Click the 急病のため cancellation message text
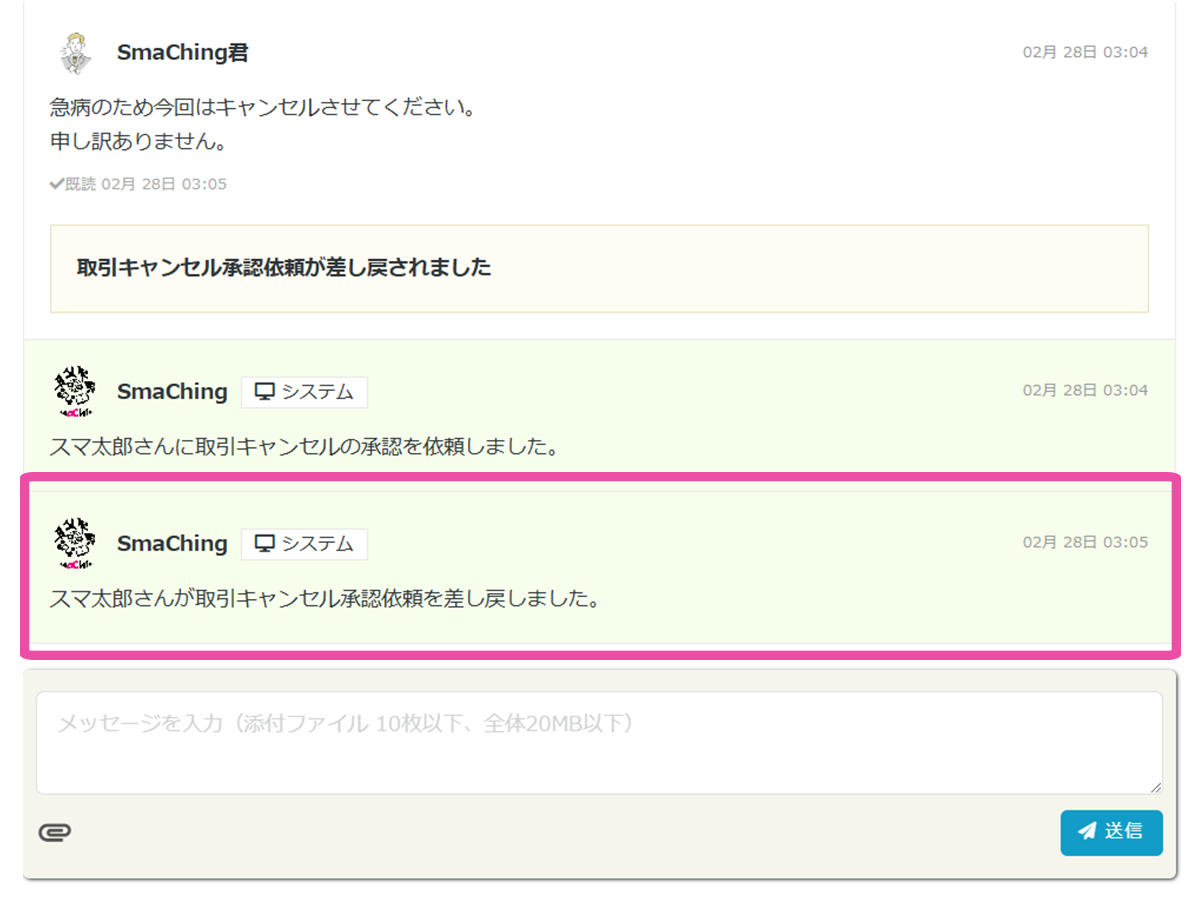Screen dimensions: 1200x906 [x=262, y=107]
